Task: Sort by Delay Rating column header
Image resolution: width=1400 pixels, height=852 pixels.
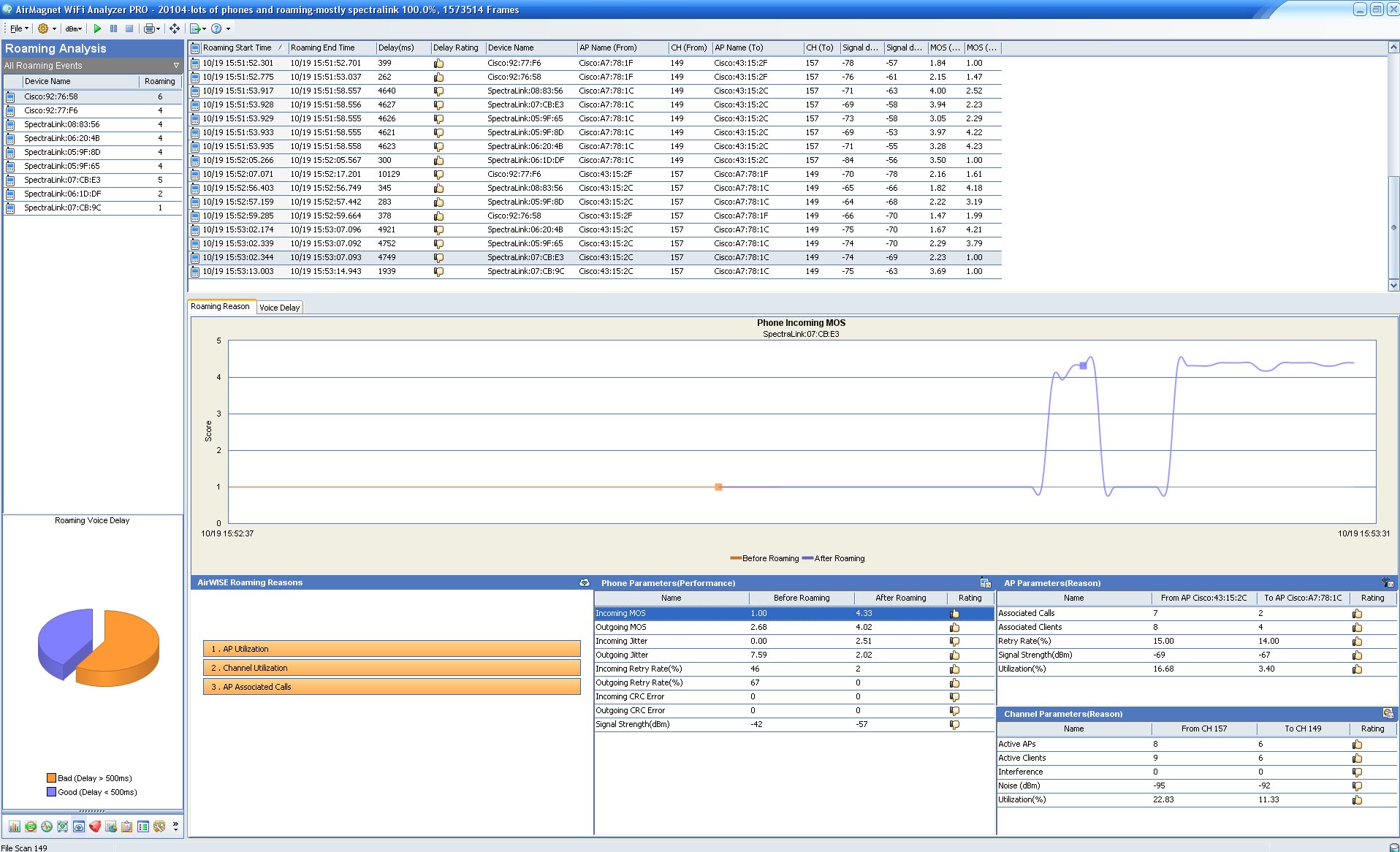Action: [x=457, y=47]
